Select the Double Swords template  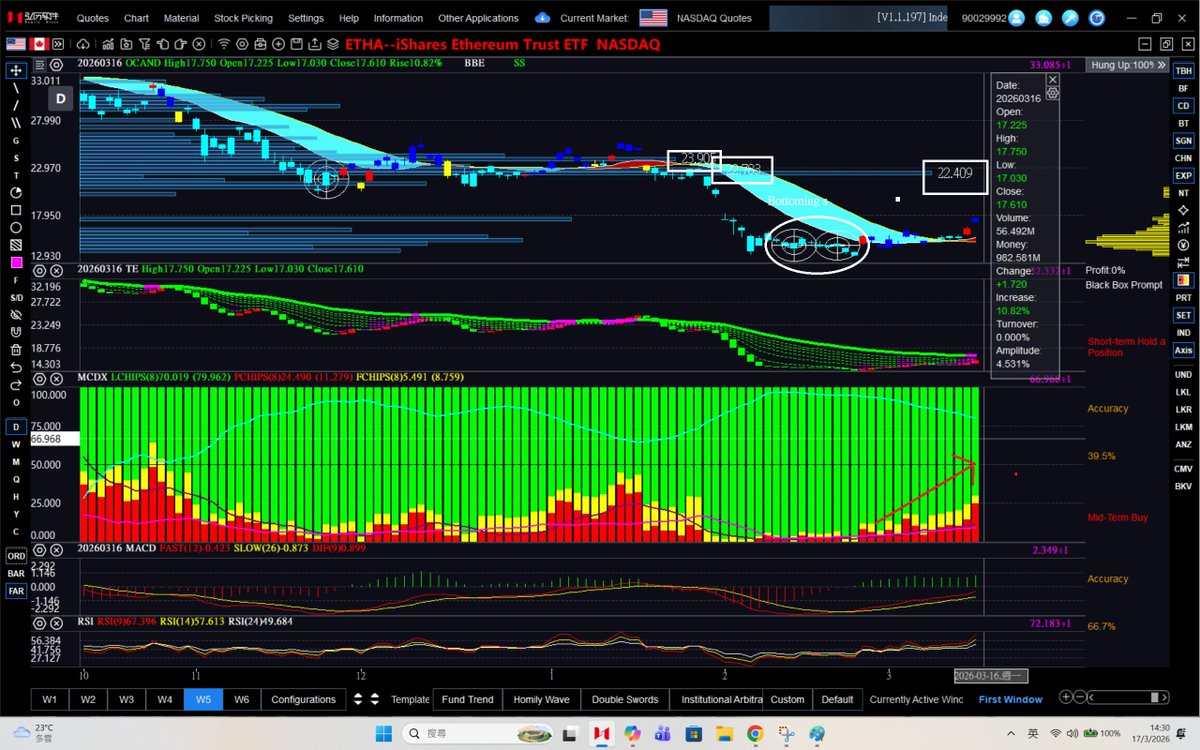pyautogui.click(x=624, y=699)
